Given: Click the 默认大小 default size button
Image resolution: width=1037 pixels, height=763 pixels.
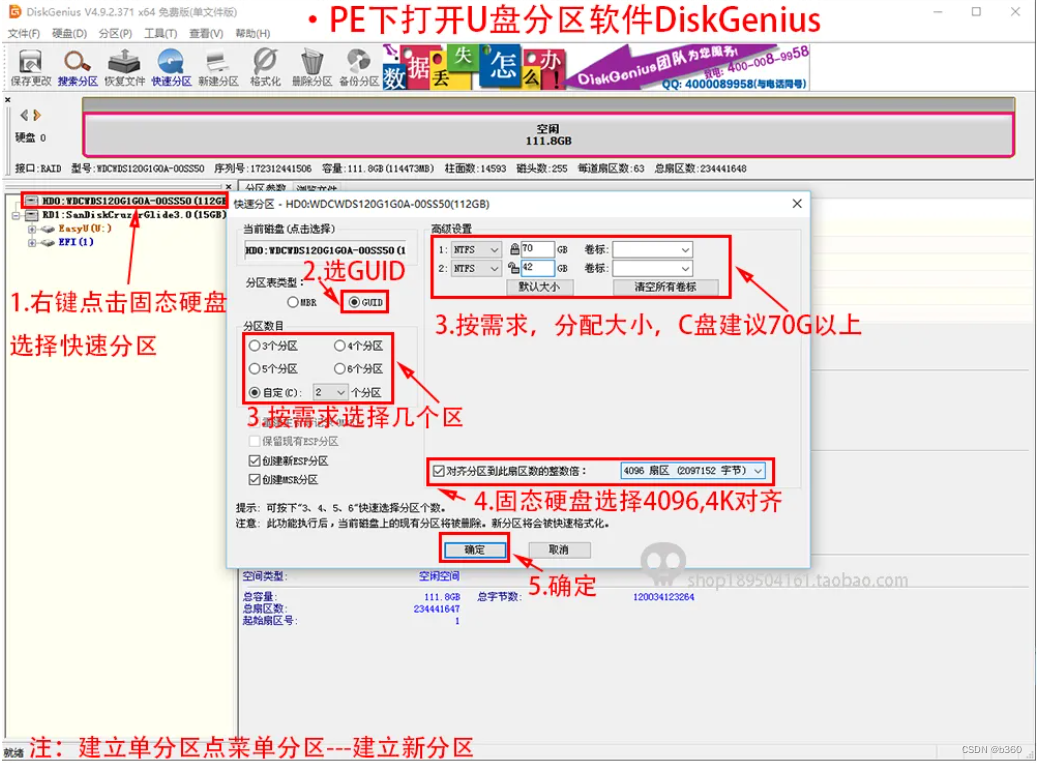Looking at the screenshot, I should pos(539,287).
